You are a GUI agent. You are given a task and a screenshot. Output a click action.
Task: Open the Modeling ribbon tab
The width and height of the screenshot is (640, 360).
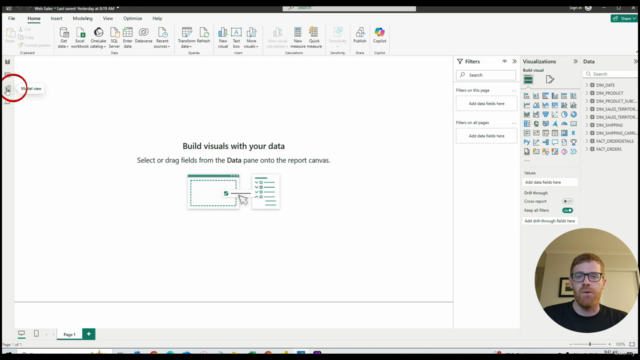(x=82, y=18)
